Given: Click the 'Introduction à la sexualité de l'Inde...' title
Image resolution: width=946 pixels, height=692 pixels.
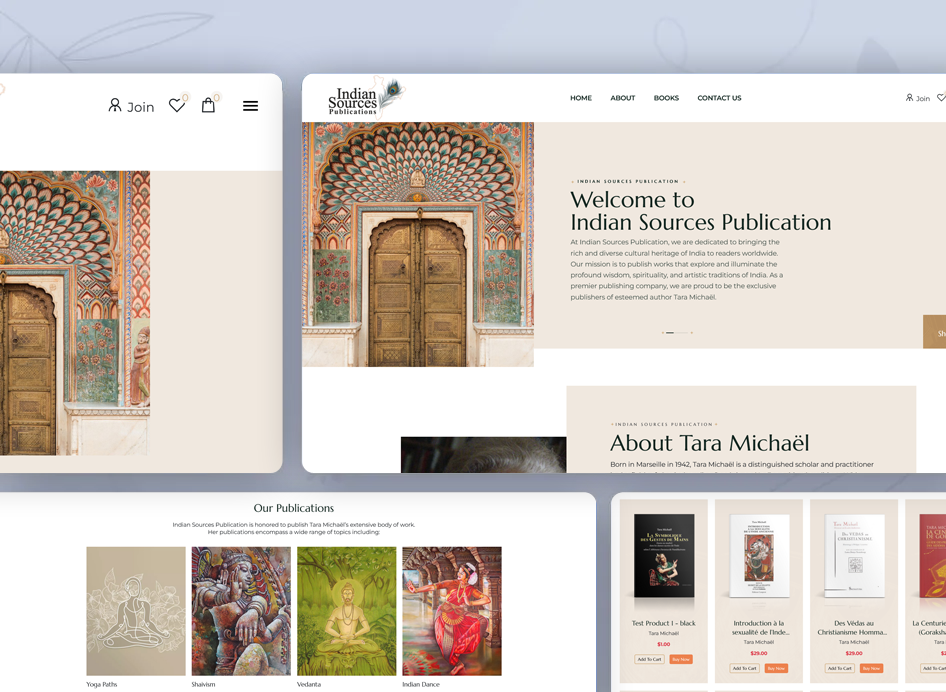Looking at the screenshot, I should (x=759, y=627).
